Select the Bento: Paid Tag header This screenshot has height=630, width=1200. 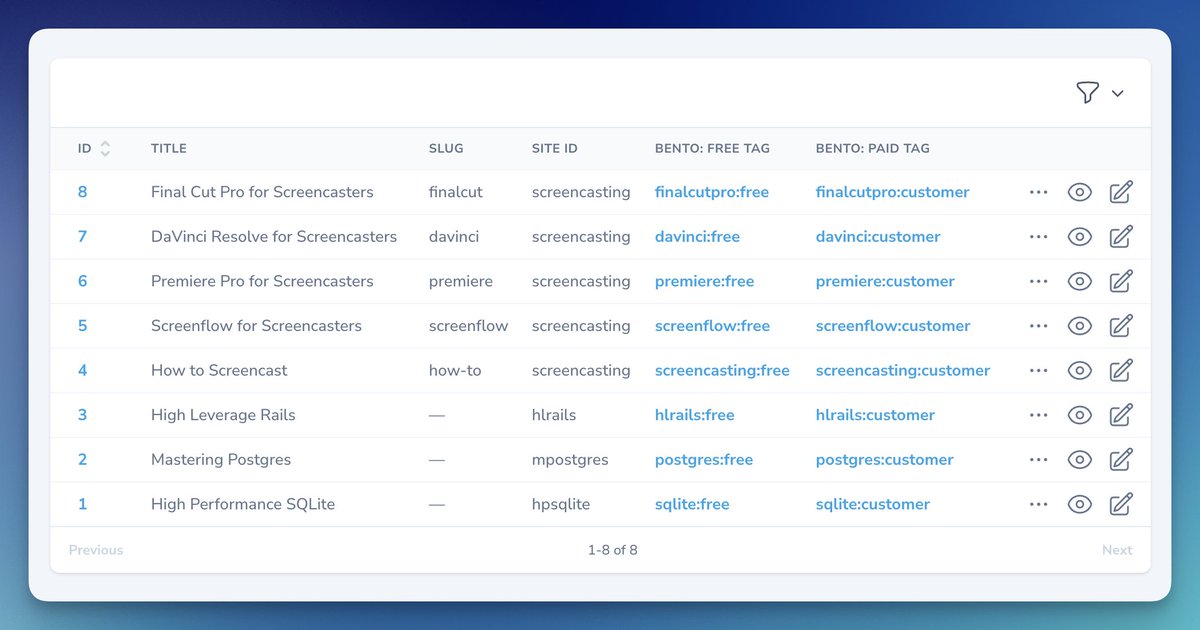873,148
